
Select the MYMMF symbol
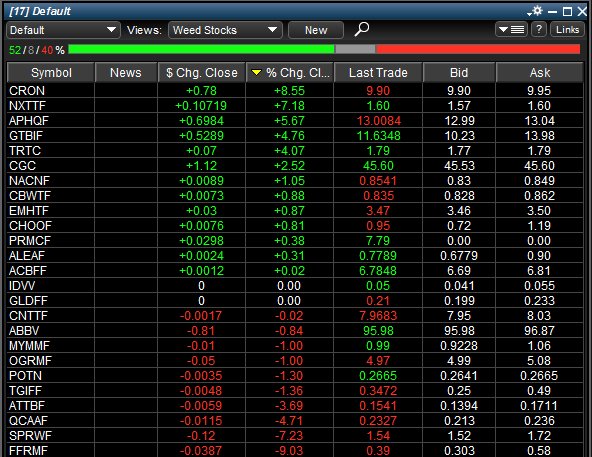(x=29, y=346)
